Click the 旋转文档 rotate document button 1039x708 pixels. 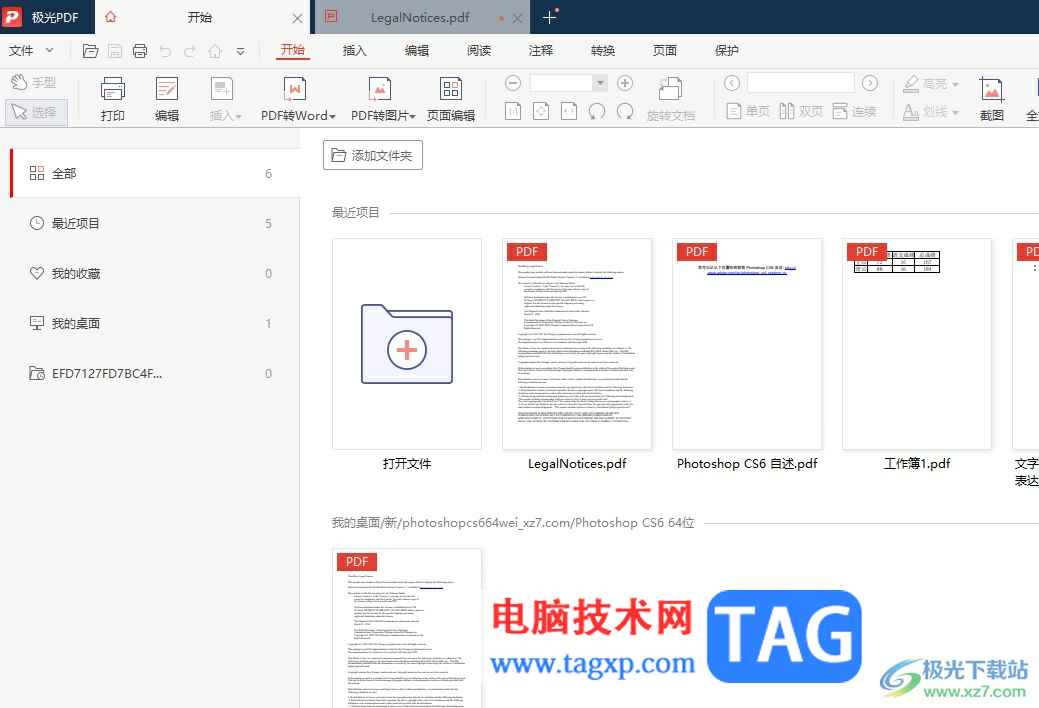pyautogui.click(x=671, y=99)
